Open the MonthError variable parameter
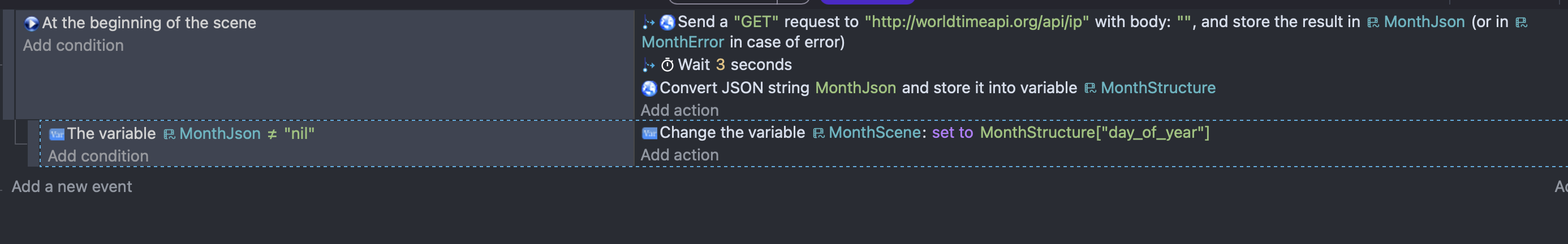Screen dimensions: 1568x244 pos(682,42)
